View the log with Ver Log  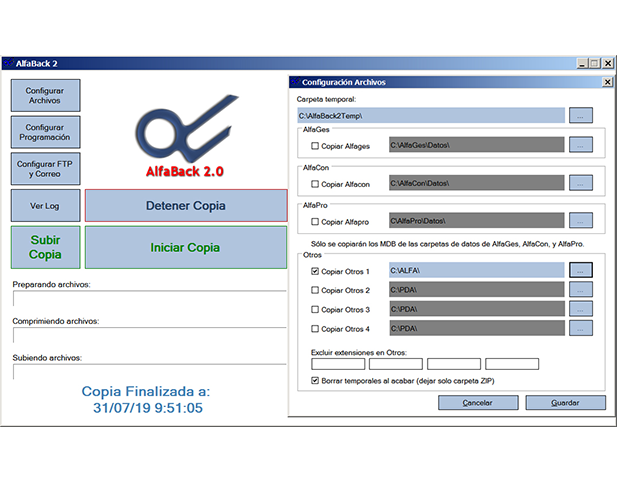click(x=45, y=205)
